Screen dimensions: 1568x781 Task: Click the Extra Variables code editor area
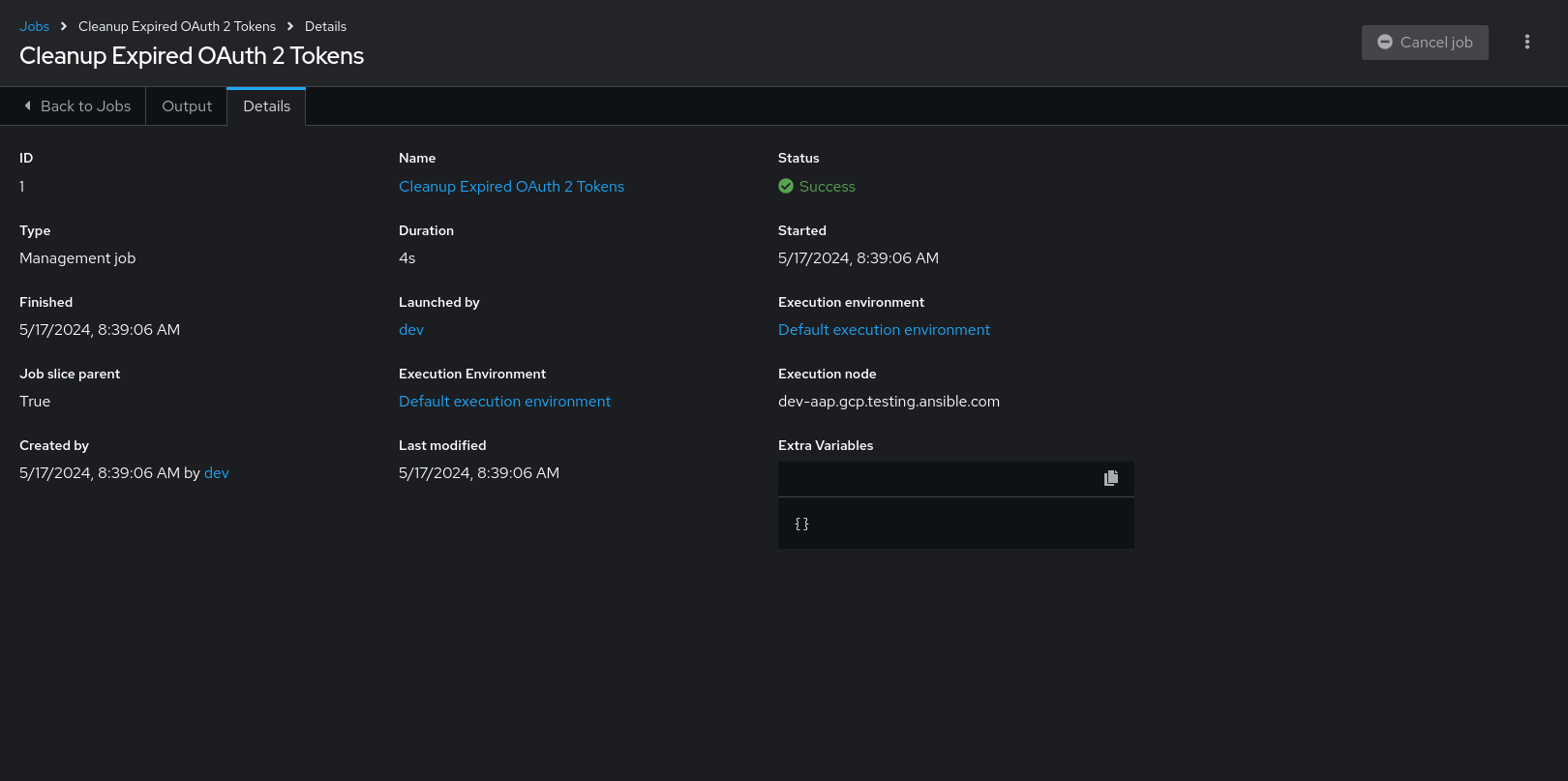point(955,524)
